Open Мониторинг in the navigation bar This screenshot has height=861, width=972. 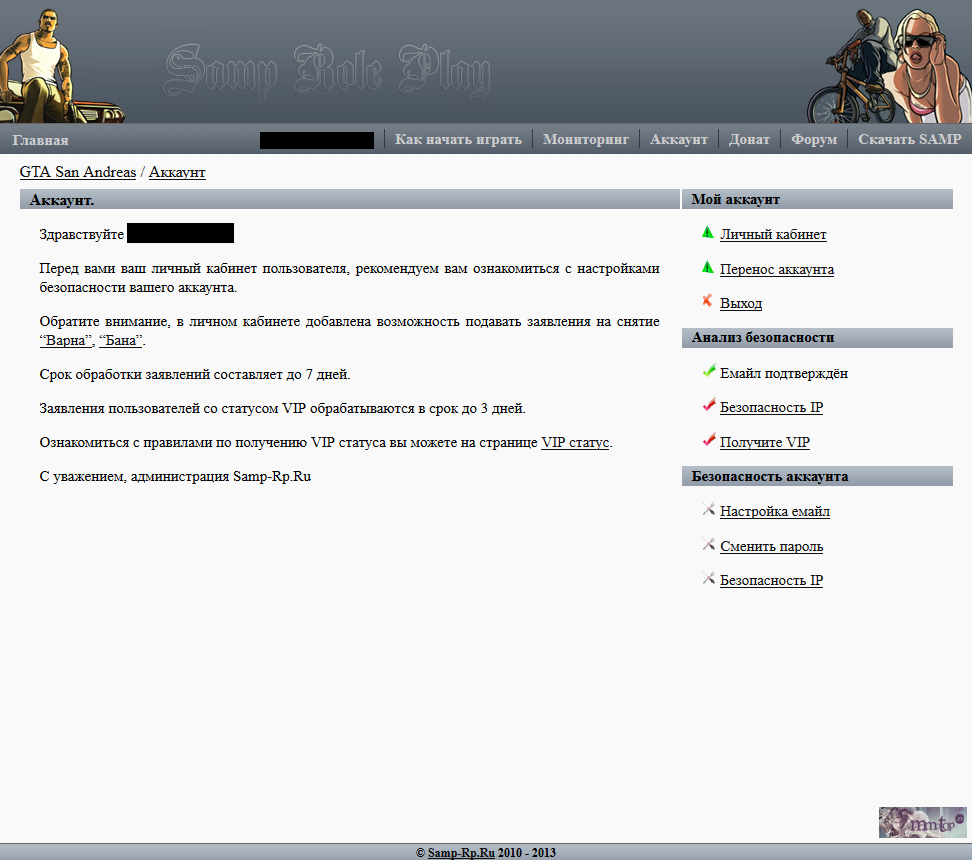(586, 139)
